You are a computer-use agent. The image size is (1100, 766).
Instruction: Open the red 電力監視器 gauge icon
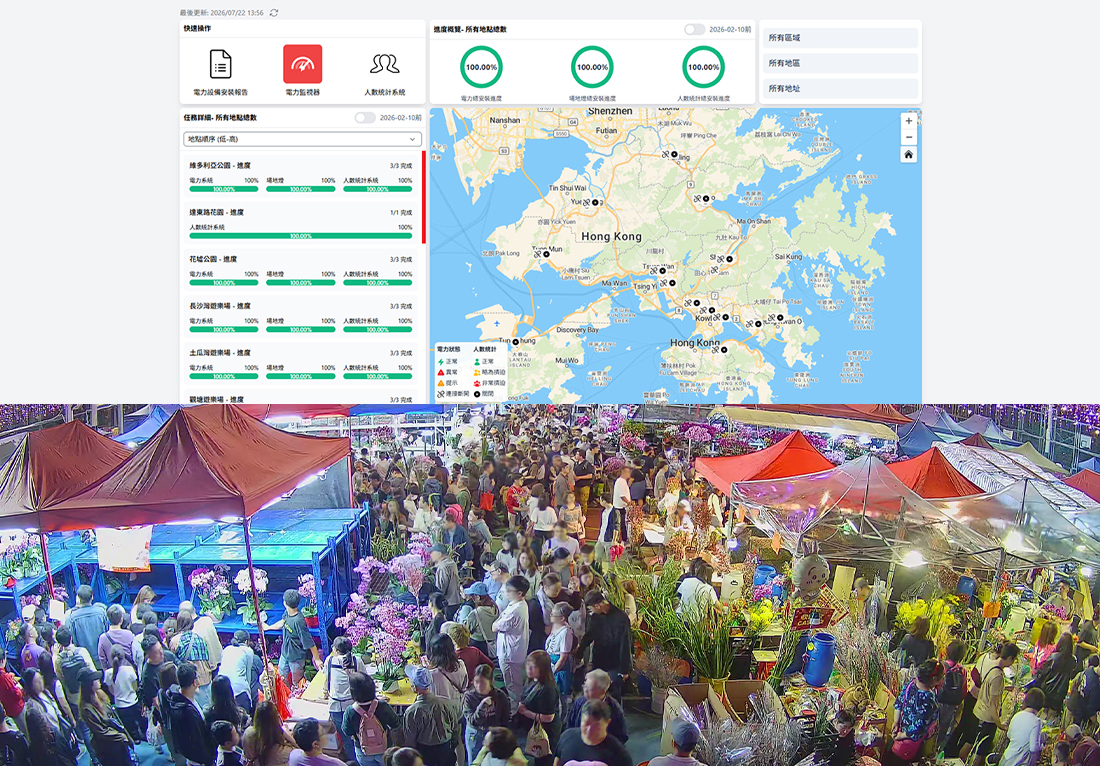[302, 64]
